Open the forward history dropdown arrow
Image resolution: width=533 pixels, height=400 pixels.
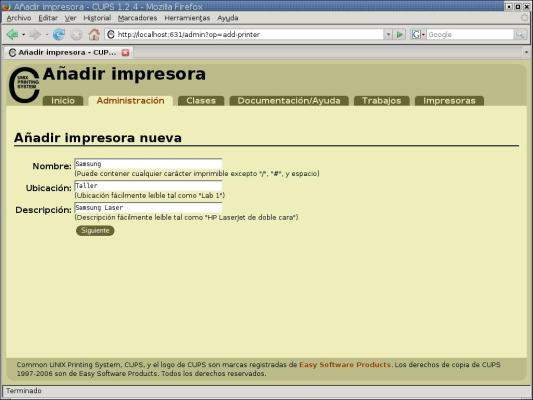47,35
